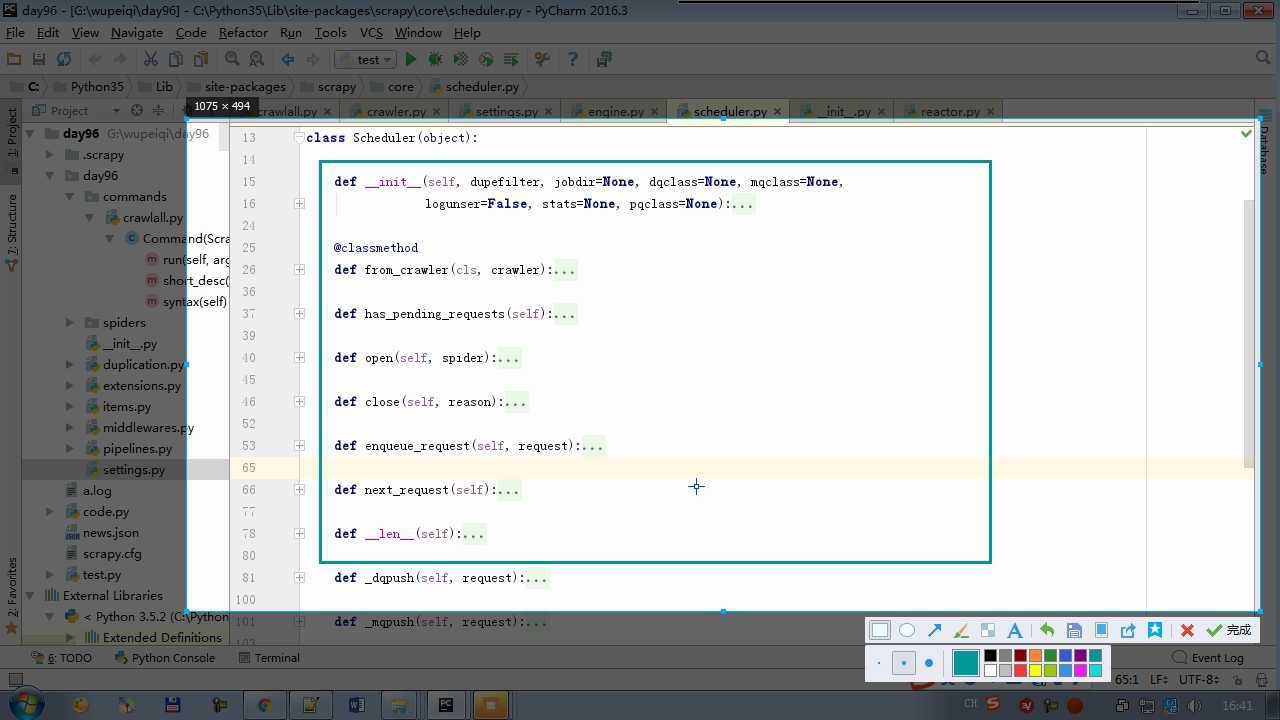Expand the spiders folder

click(x=70, y=323)
